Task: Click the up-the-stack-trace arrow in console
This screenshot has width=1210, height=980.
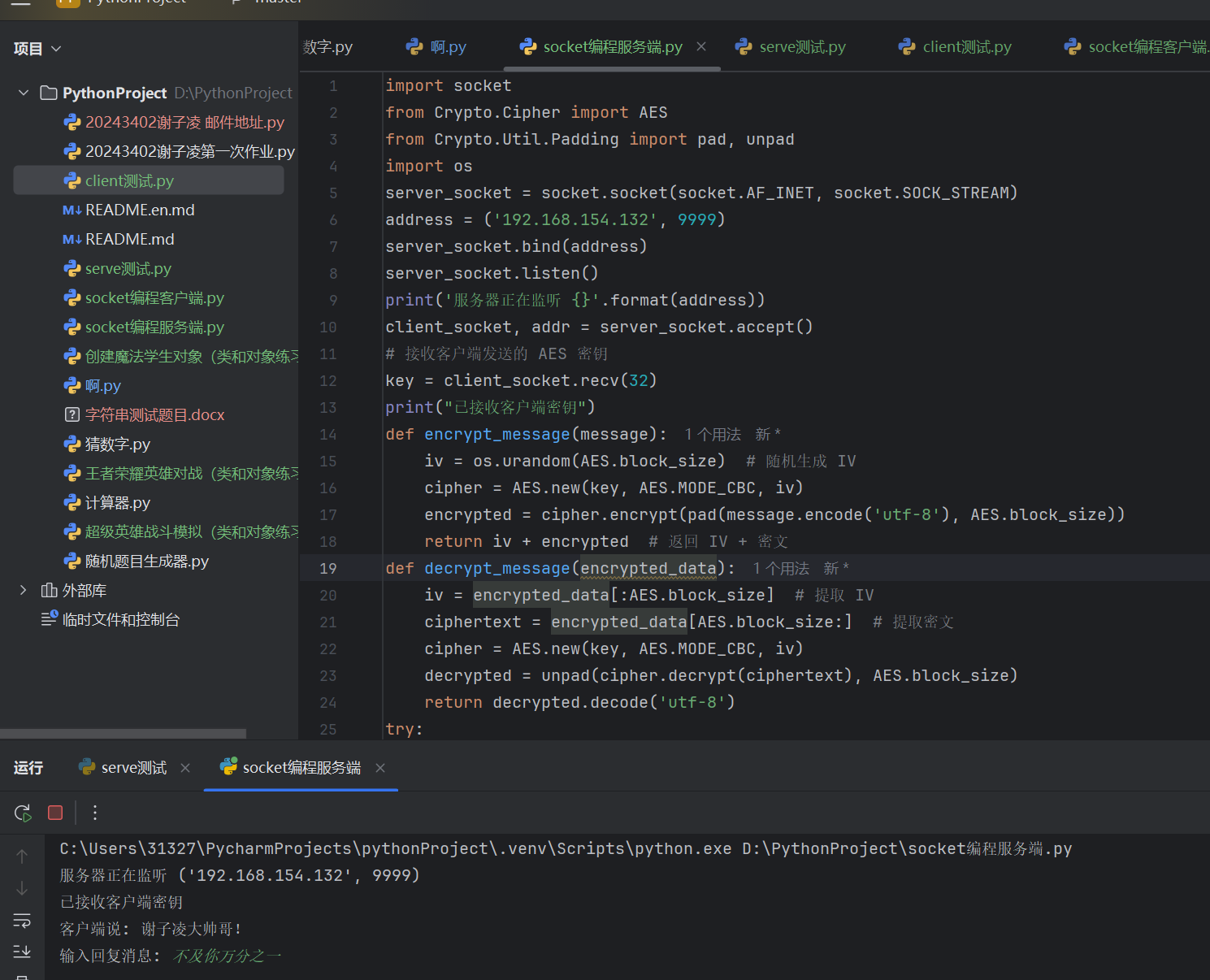Action: (x=22, y=856)
